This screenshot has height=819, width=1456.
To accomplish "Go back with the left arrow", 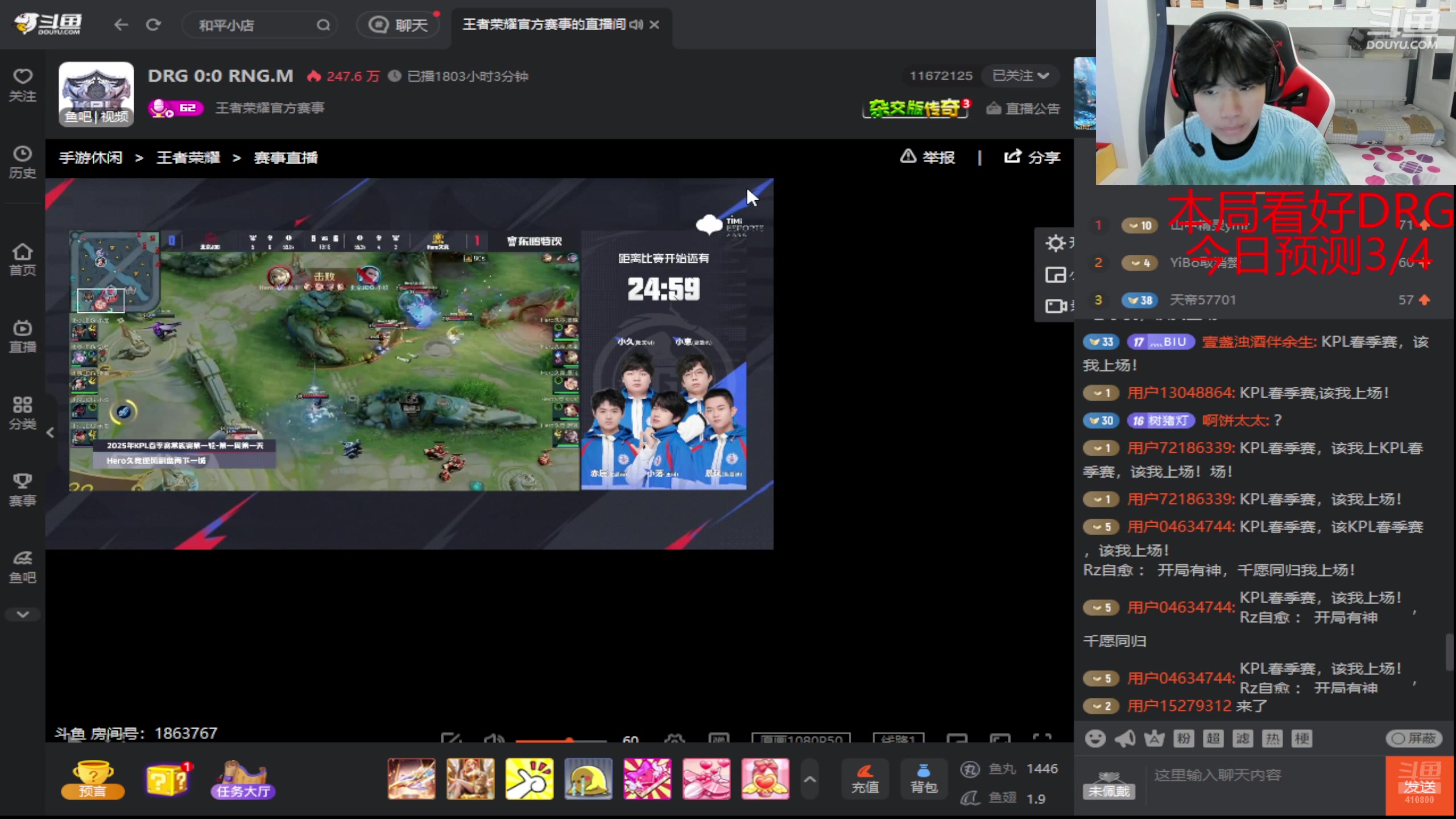I will tap(121, 24).
